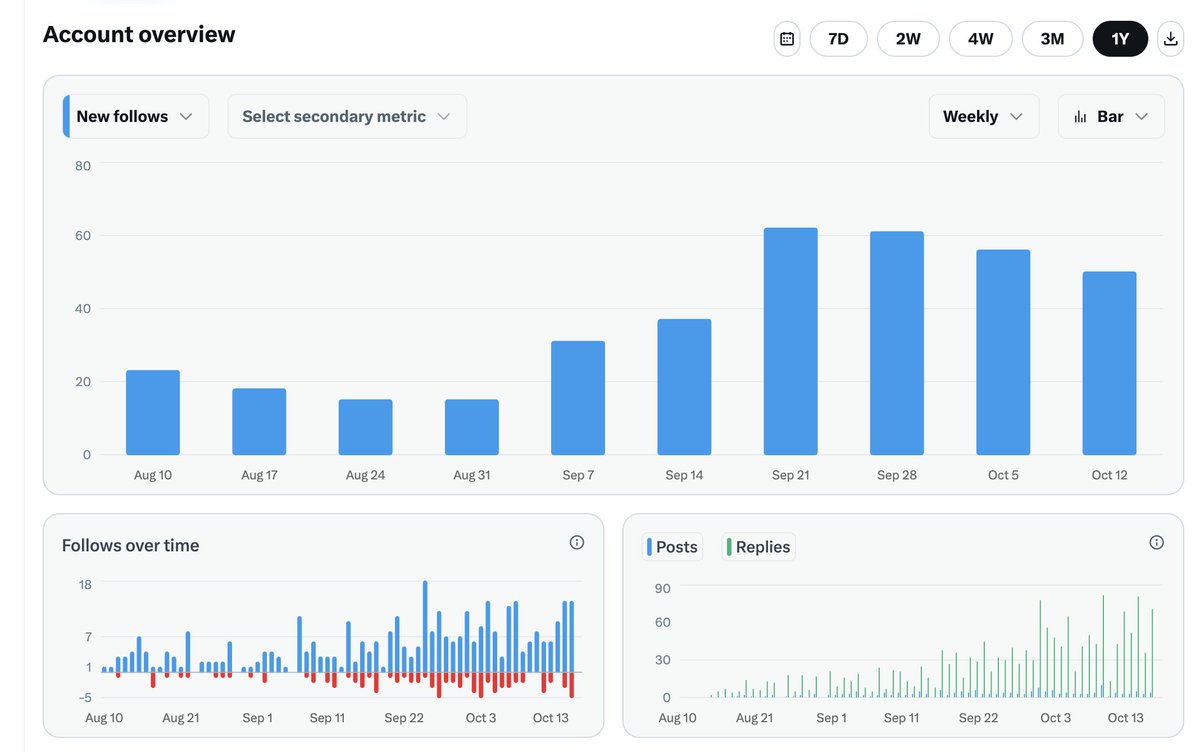Screen dimensions: 1200x752
Task: Click the Oct 12 weekly bar
Action: (1109, 363)
